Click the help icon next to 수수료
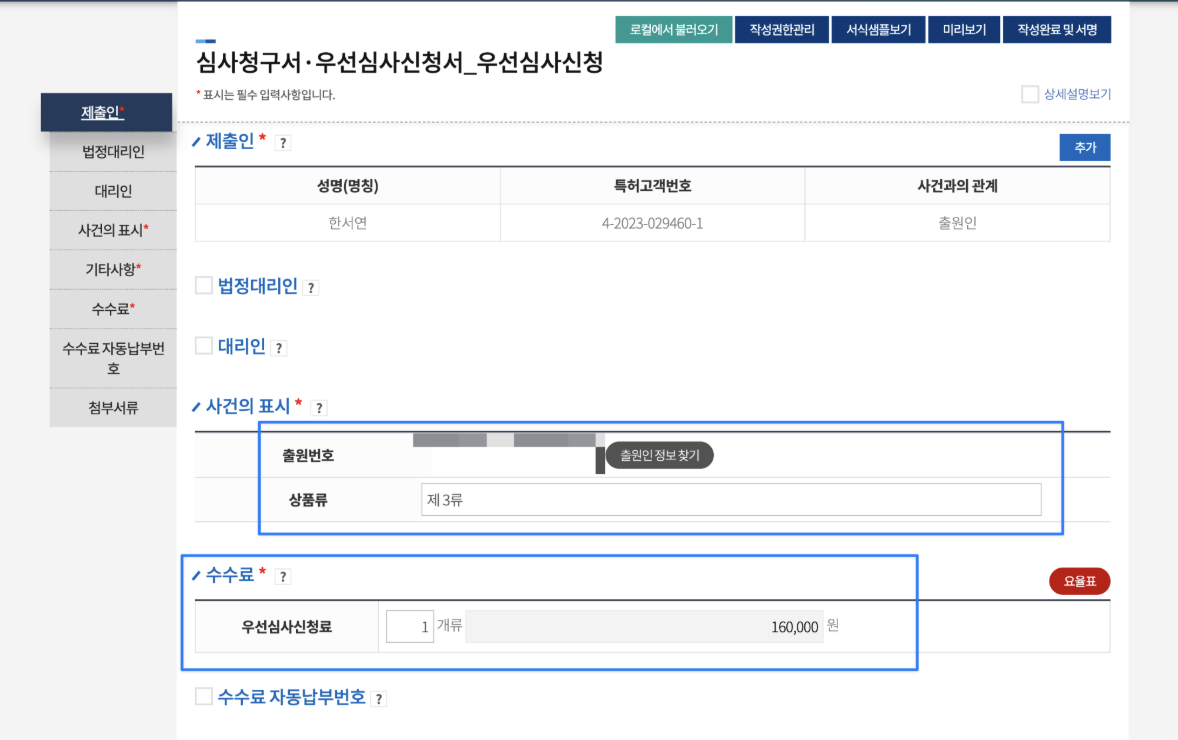This screenshot has width=1178, height=740. [283, 576]
